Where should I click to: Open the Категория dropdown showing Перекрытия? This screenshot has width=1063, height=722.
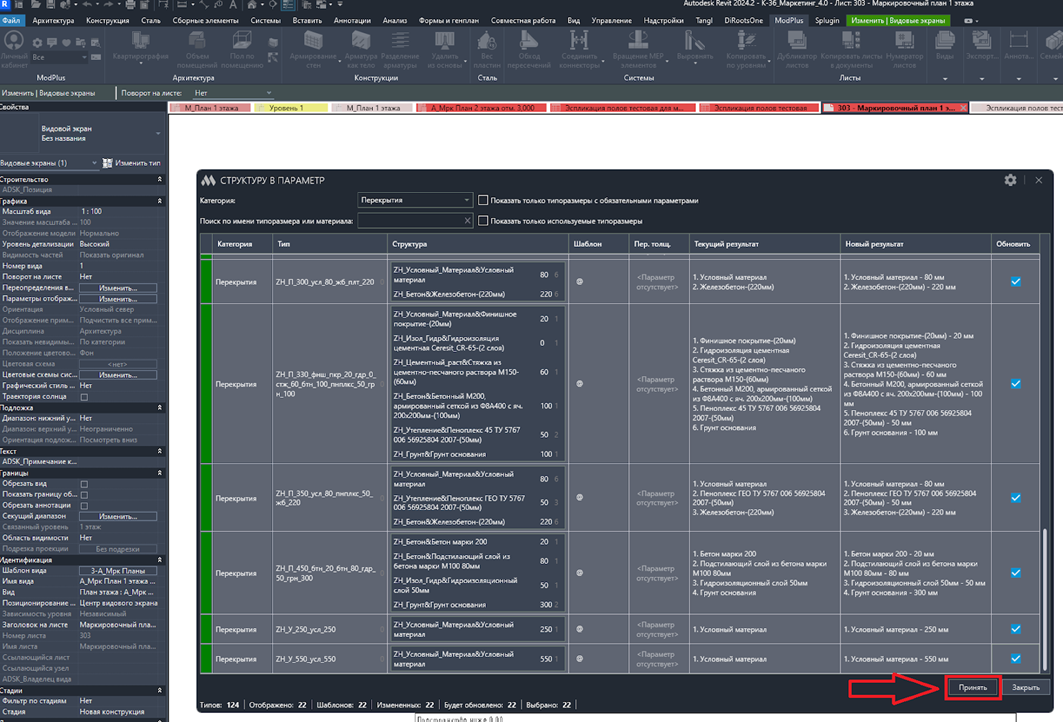414,200
